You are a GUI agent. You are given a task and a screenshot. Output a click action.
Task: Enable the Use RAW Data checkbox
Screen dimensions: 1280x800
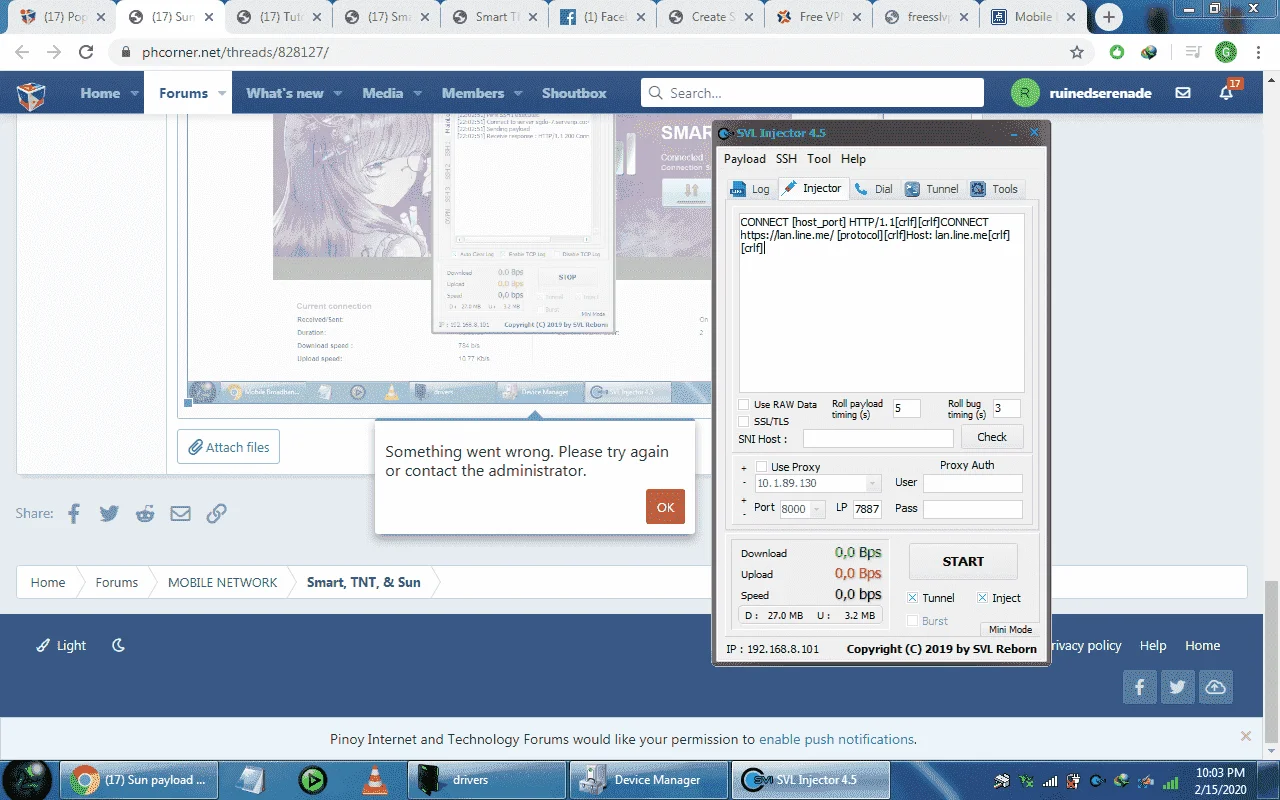[x=743, y=405]
